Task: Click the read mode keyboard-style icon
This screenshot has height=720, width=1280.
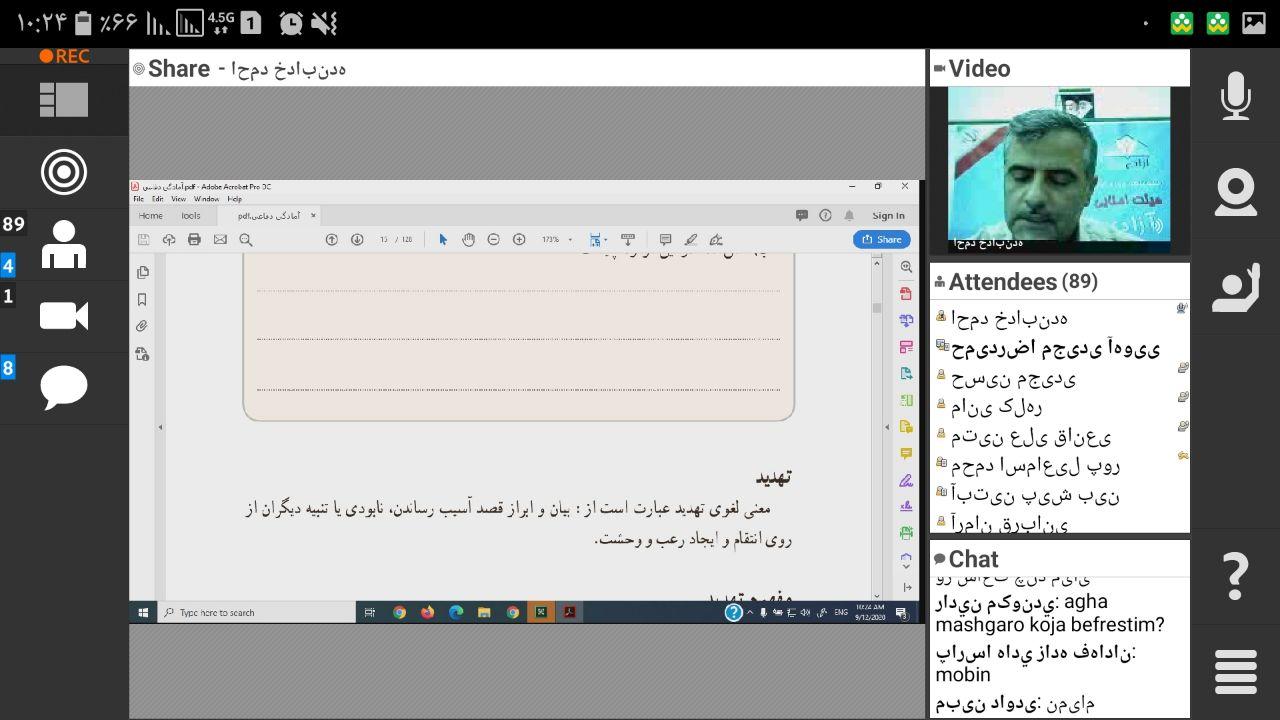Action: click(628, 239)
